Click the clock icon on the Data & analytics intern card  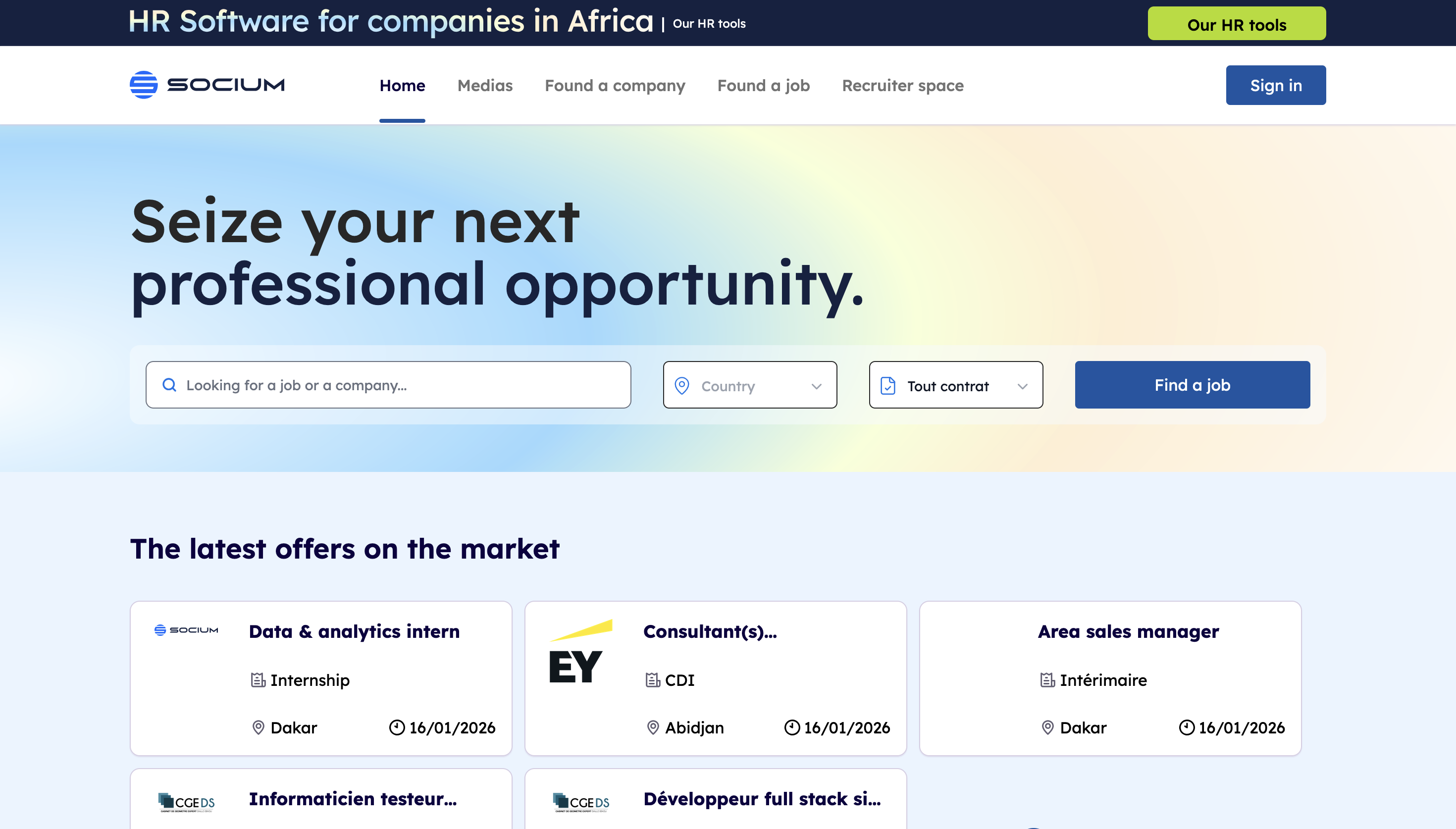[x=397, y=727]
